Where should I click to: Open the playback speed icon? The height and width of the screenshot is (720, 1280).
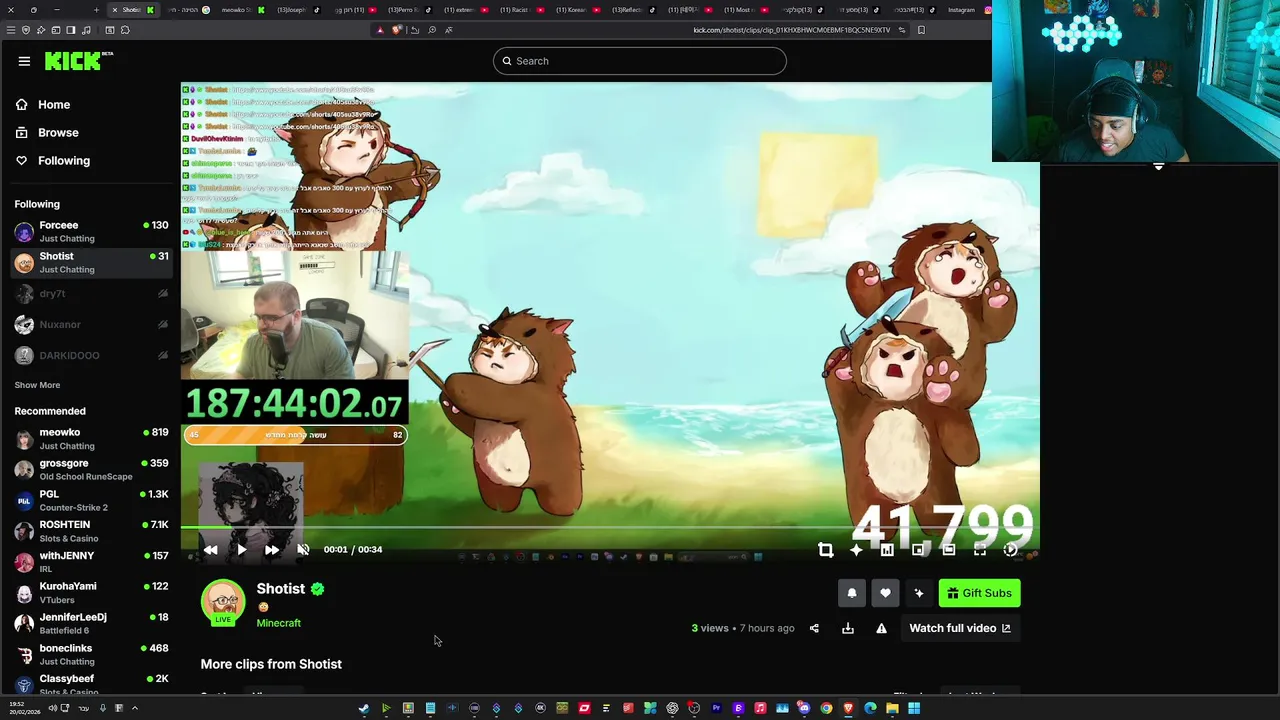click(x=1011, y=550)
